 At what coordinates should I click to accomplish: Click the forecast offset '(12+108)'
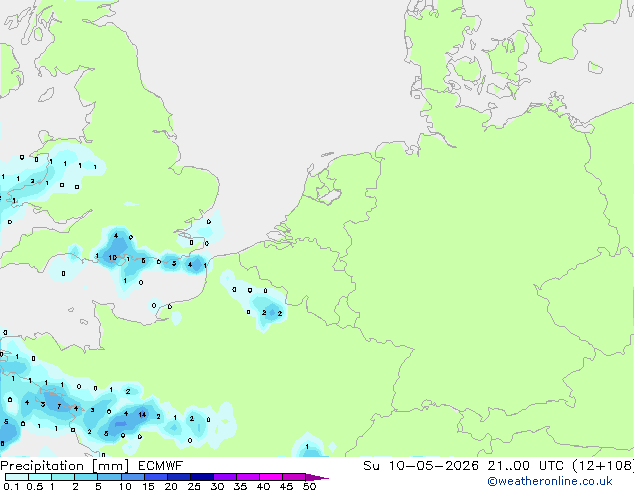[x=603, y=466]
